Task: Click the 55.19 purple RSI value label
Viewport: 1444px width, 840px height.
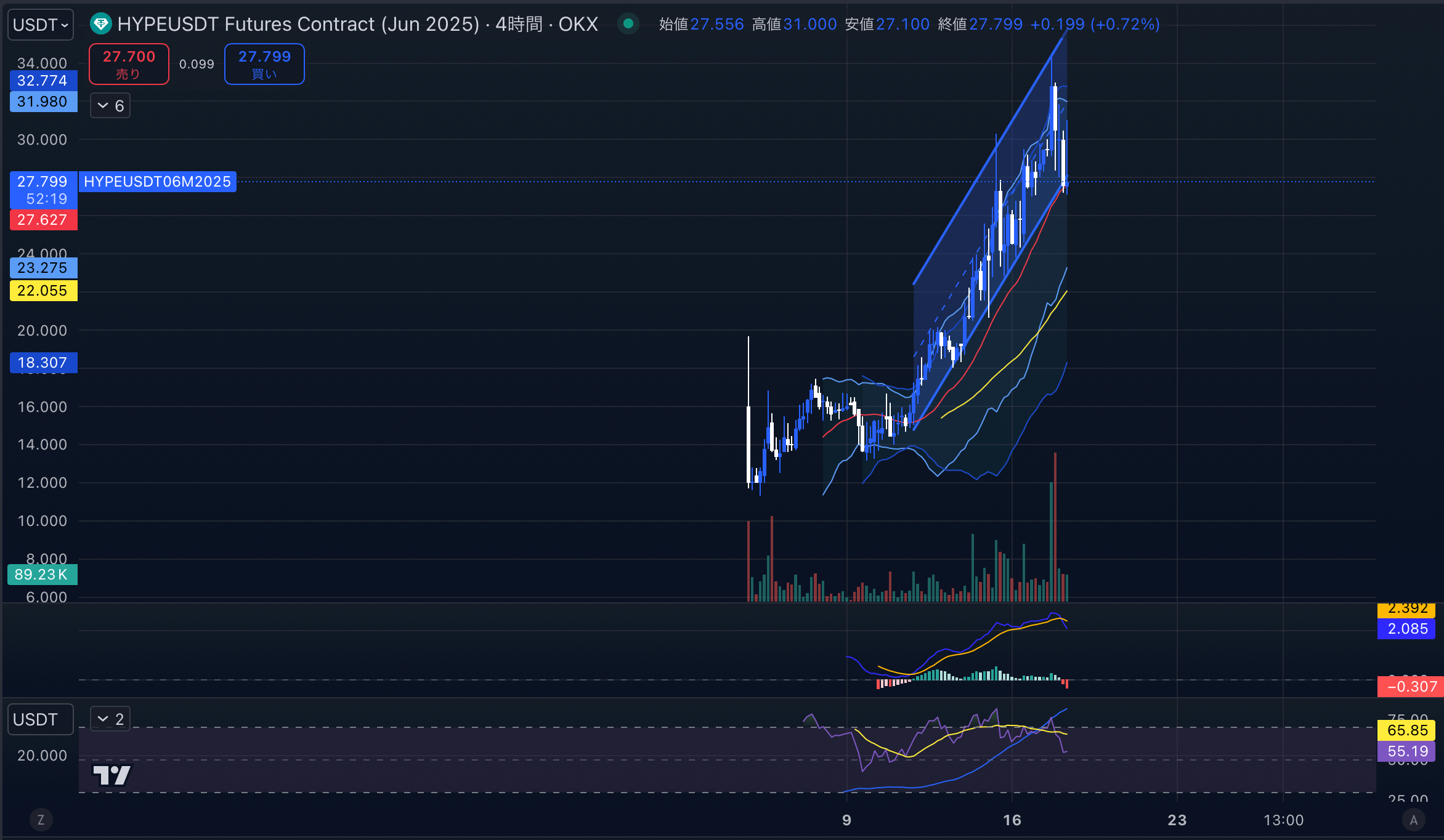Action: pos(1407,751)
